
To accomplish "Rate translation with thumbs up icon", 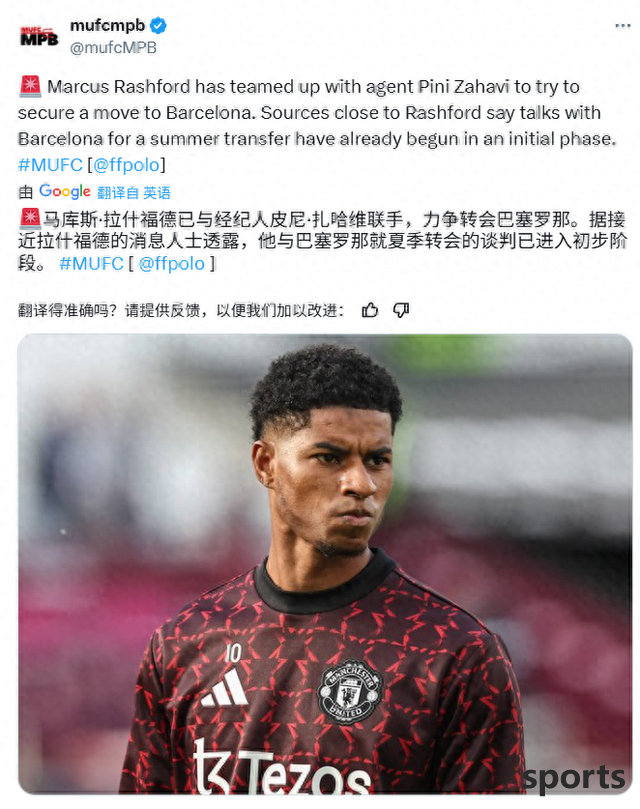I will 370,310.
